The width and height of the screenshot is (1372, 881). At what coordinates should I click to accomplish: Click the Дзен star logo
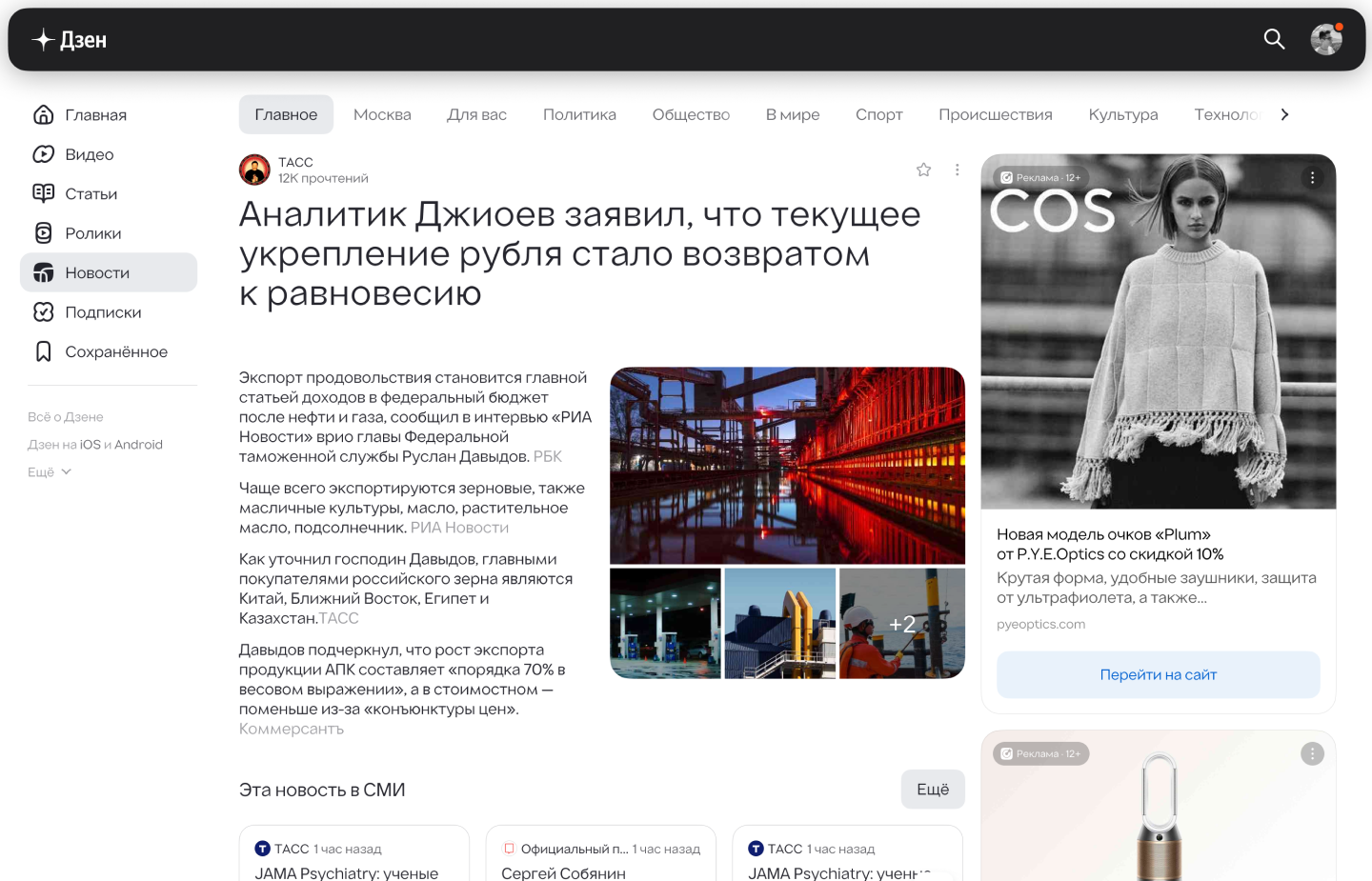(x=43, y=39)
